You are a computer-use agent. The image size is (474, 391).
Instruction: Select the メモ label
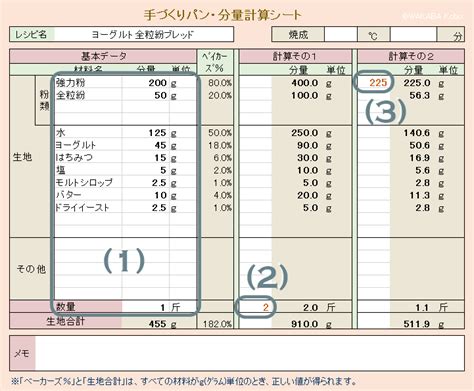(22, 353)
